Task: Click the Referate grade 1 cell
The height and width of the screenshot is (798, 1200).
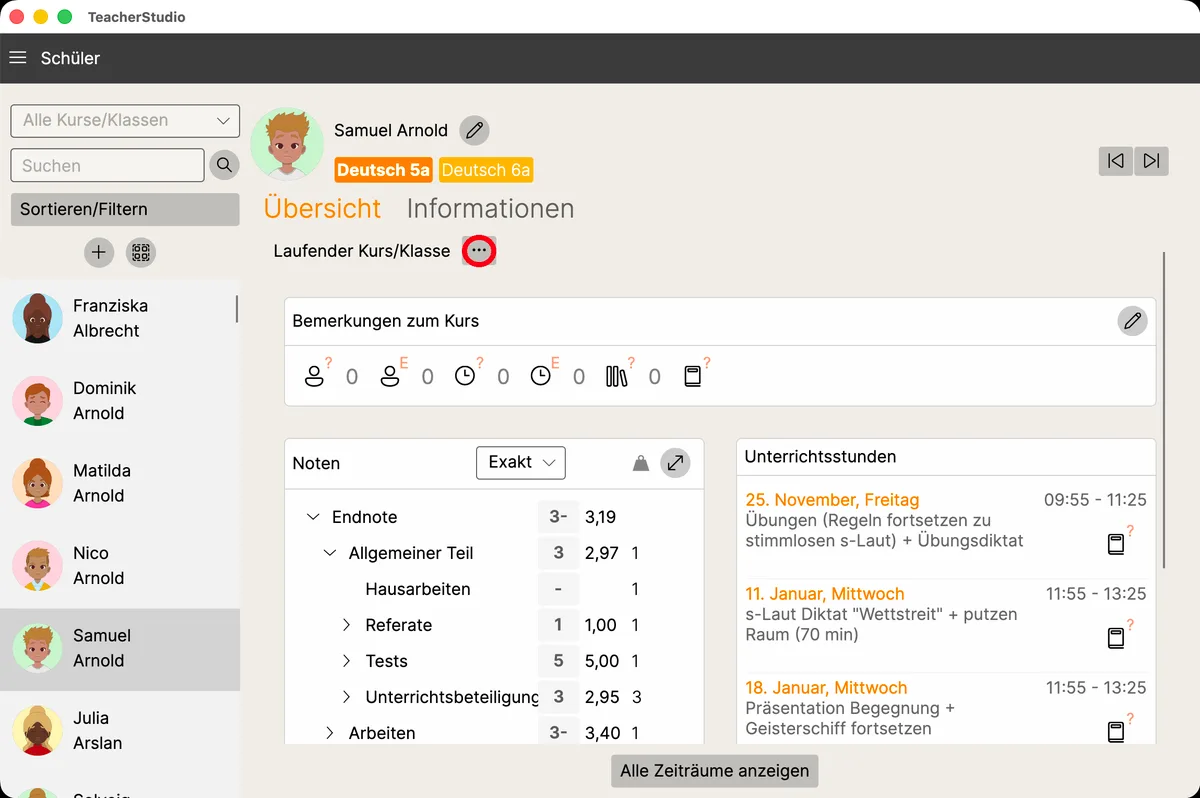Action: pos(558,625)
